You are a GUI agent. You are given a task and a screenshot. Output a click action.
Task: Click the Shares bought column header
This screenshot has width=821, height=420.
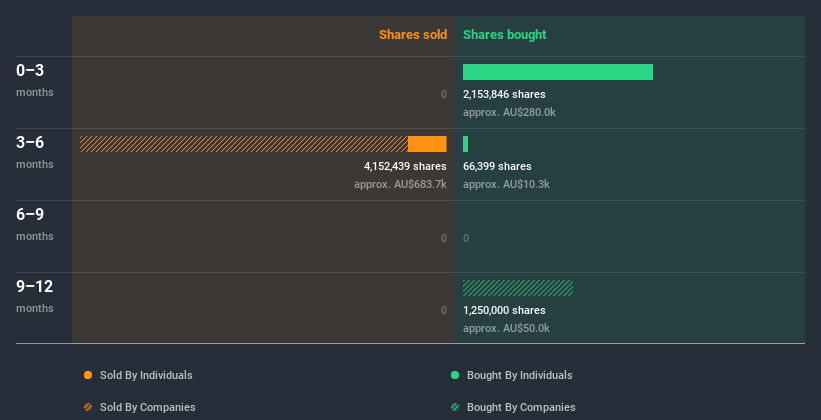505,35
